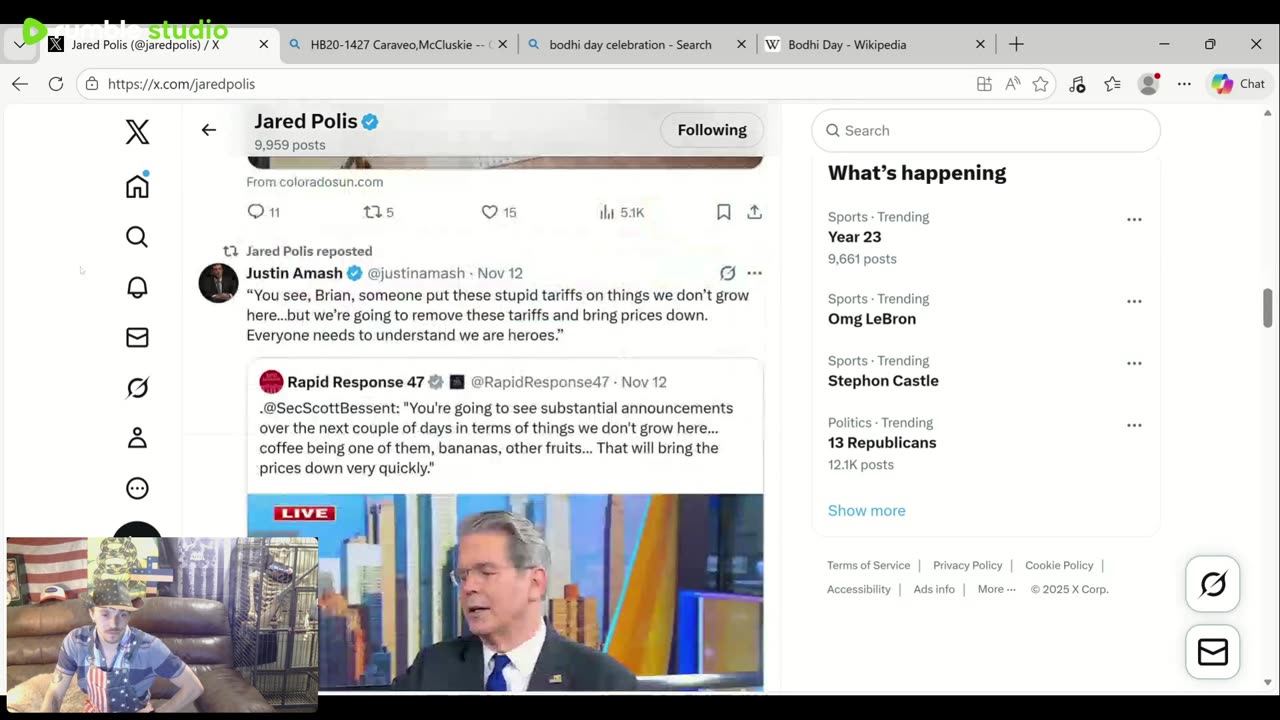Viewport: 1280px width, 720px height.
Task: Toggle read aloud icon in address bar
Action: [1012, 84]
